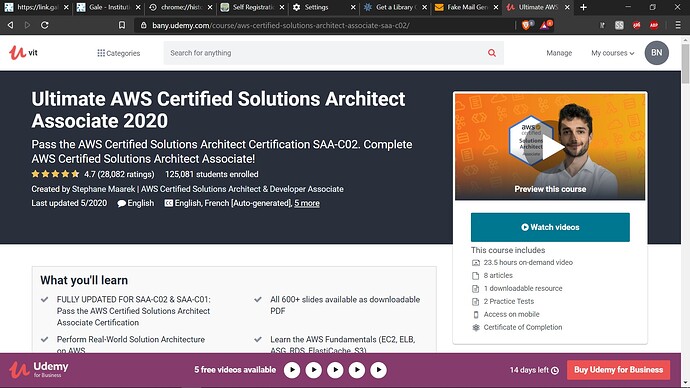Open Brave Shields lion icon
Viewport: 690px width, 388px height.
click(526, 25)
